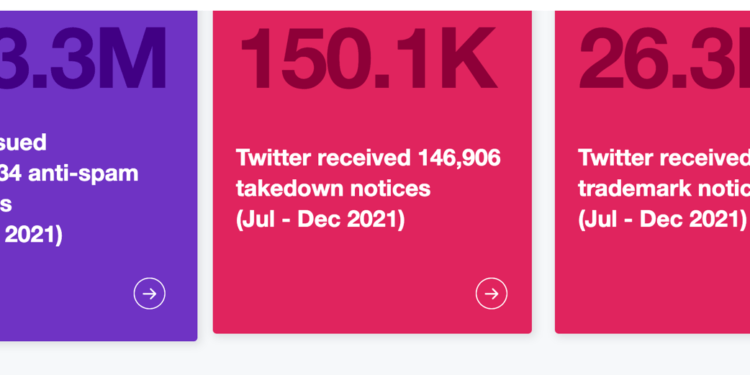This screenshot has height=375, width=750.
Task: Click 'Twitter received' on the trademark card
Action: 664,158
